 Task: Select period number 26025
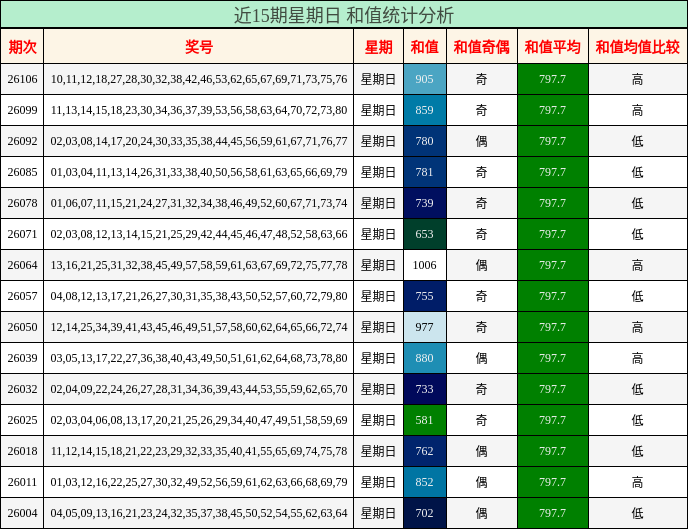click(x=22, y=420)
